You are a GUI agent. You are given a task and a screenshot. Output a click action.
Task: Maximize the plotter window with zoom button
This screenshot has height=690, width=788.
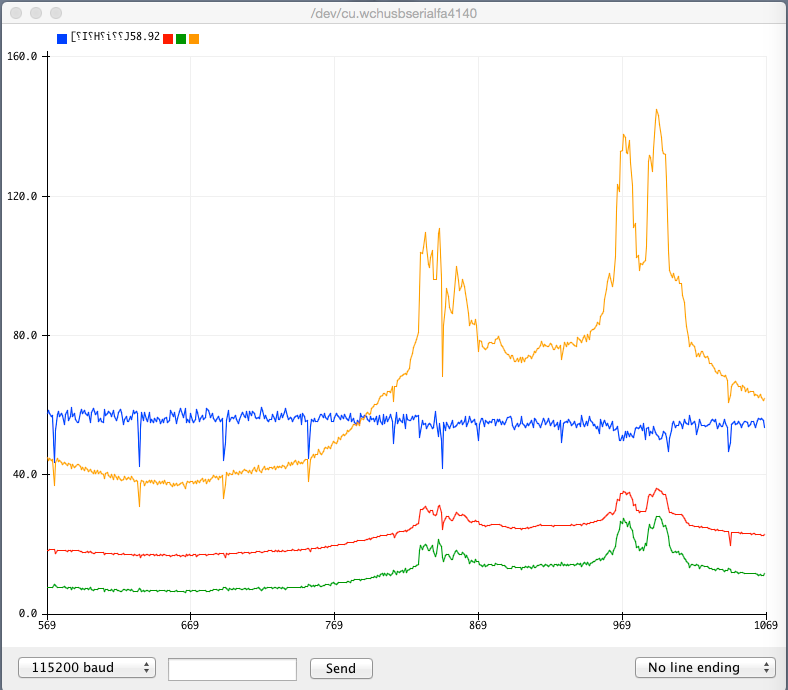[x=55, y=13]
